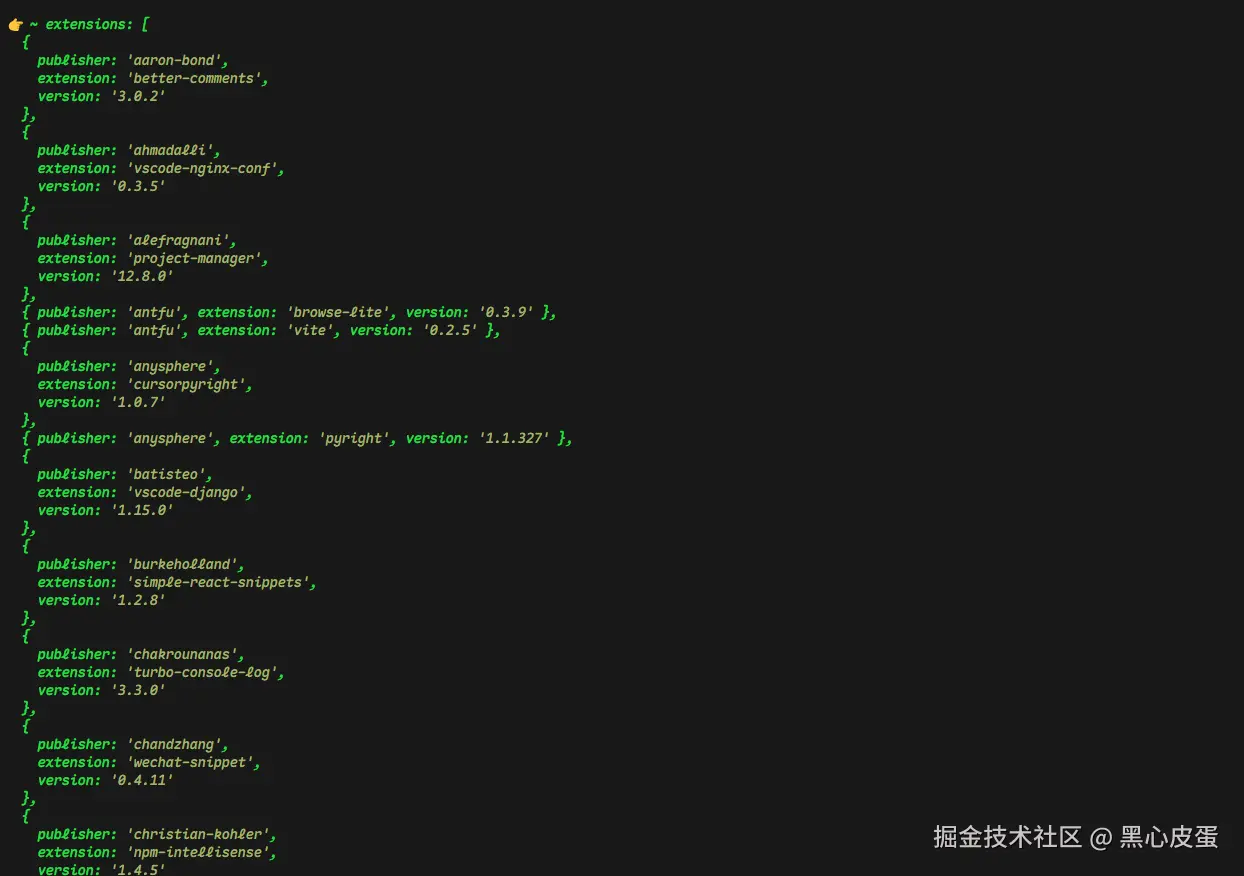Click 'antfu' on the browse-lite line
Image resolution: width=1244 pixels, height=876 pixels.
tap(153, 312)
